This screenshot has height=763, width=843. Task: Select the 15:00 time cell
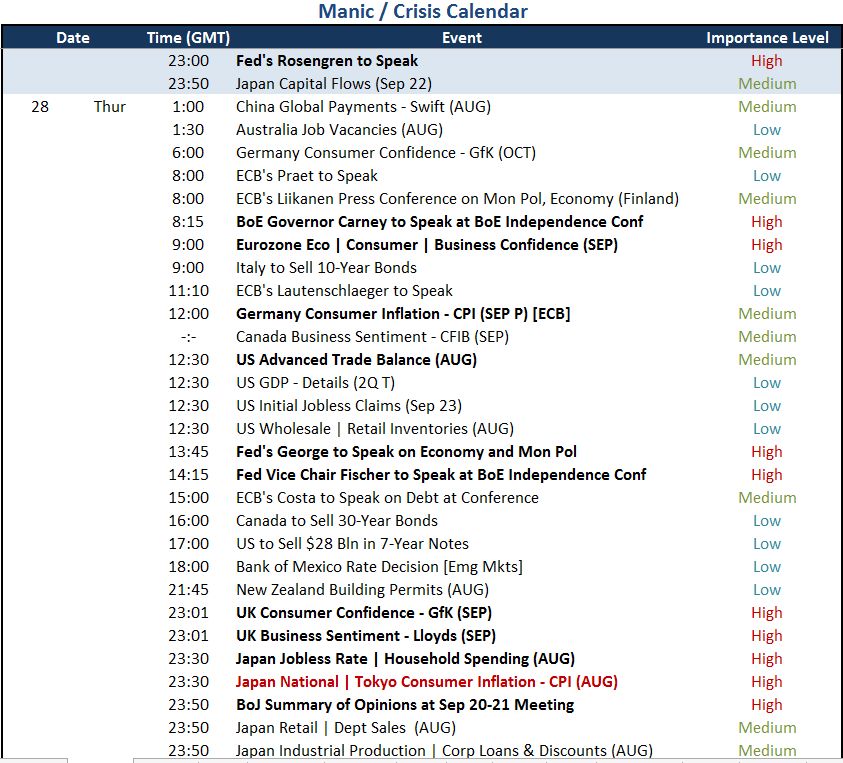(x=188, y=498)
